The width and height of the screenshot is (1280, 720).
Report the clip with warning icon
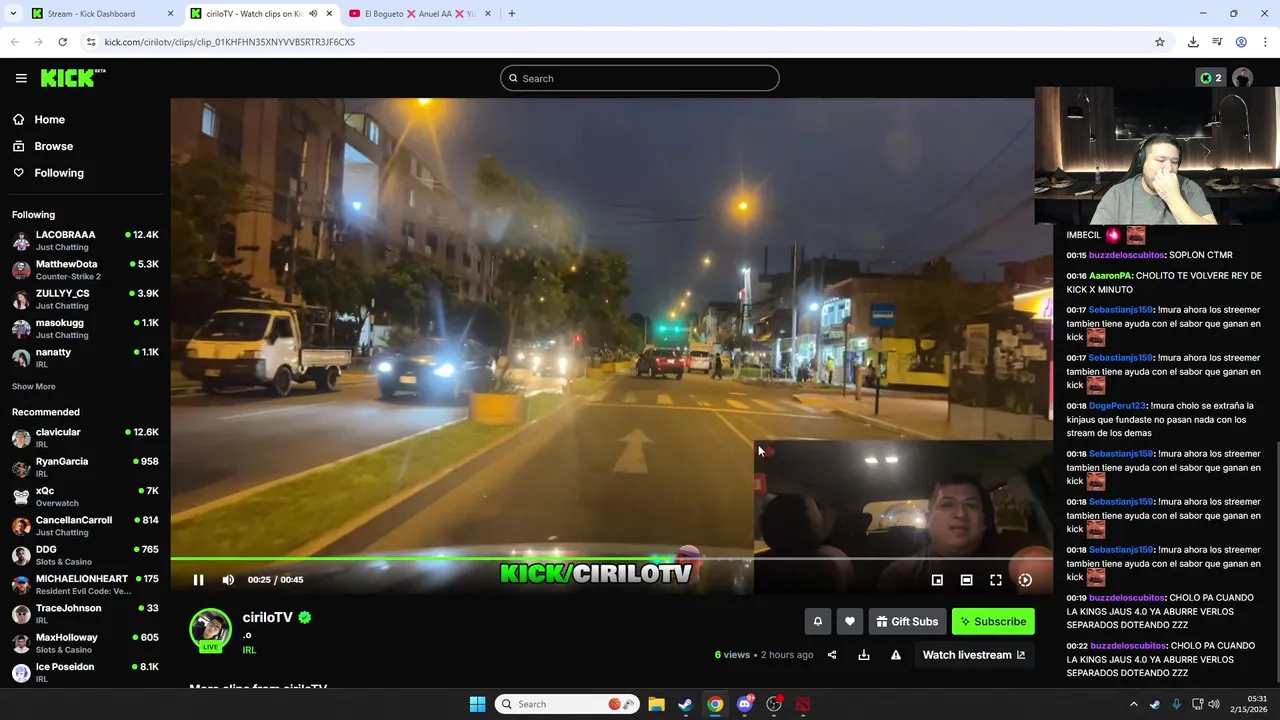click(896, 655)
